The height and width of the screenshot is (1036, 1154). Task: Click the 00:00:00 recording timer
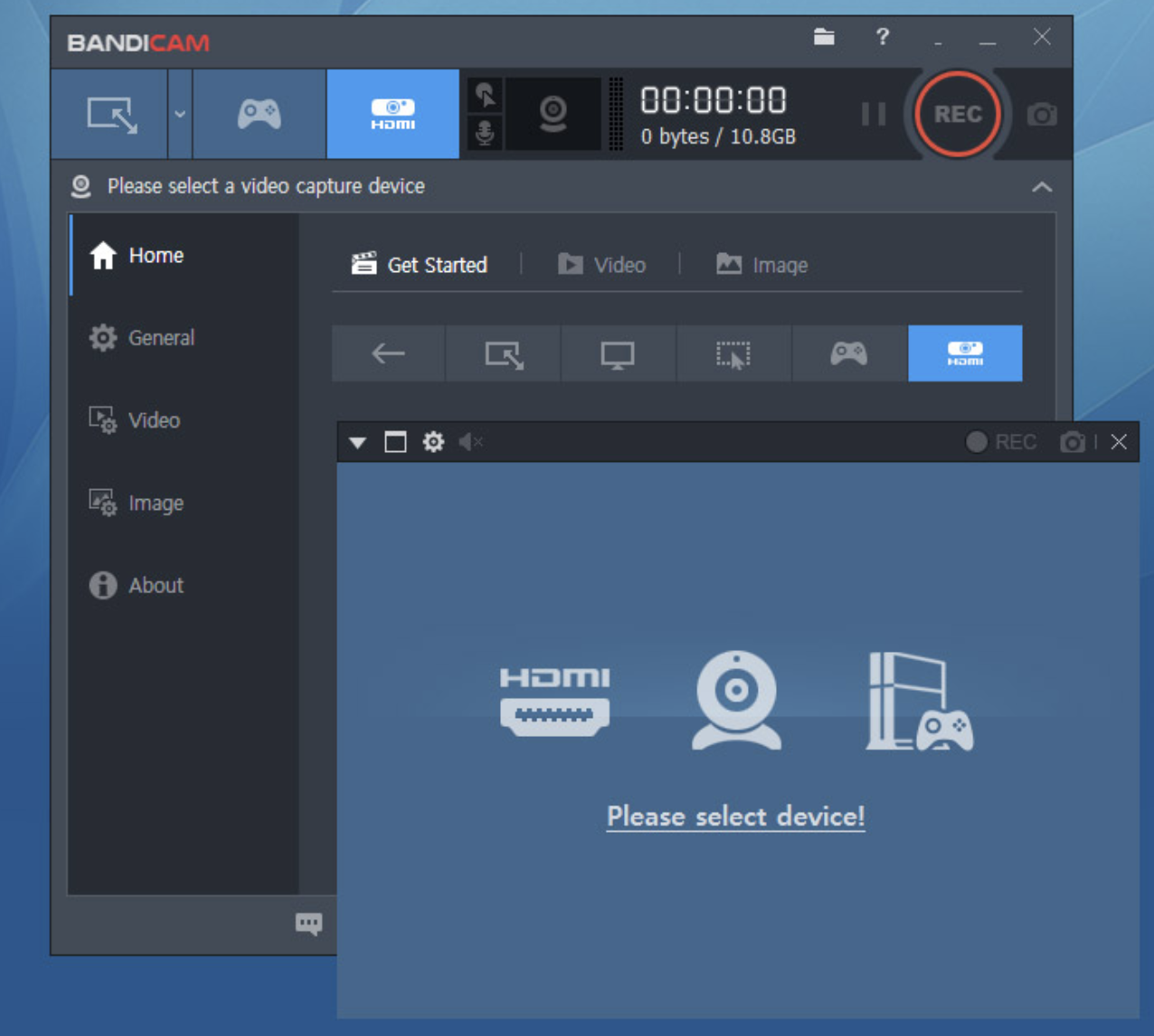pos(714,100)
